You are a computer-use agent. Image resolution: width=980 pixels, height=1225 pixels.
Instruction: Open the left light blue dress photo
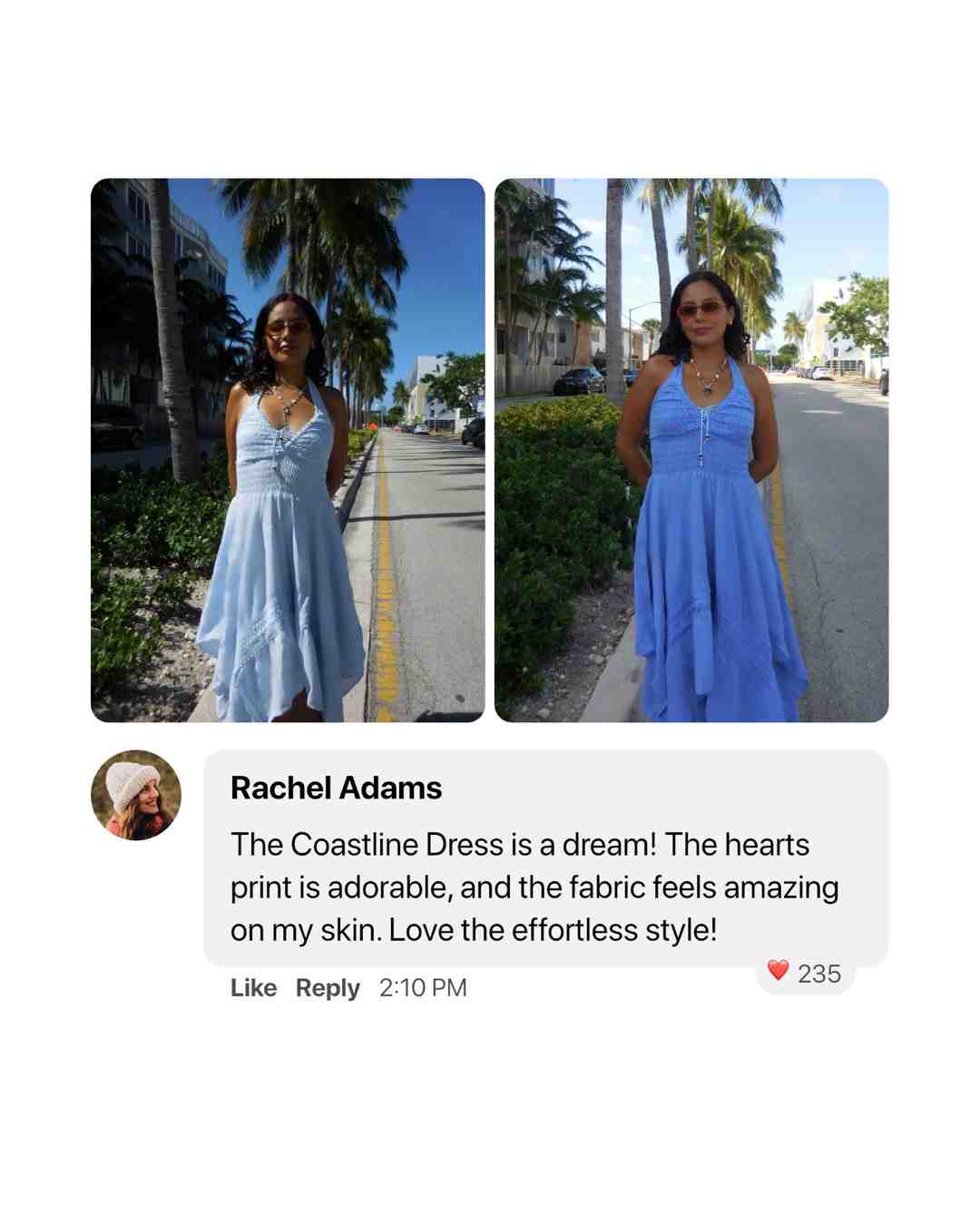(x=288, y=450)
